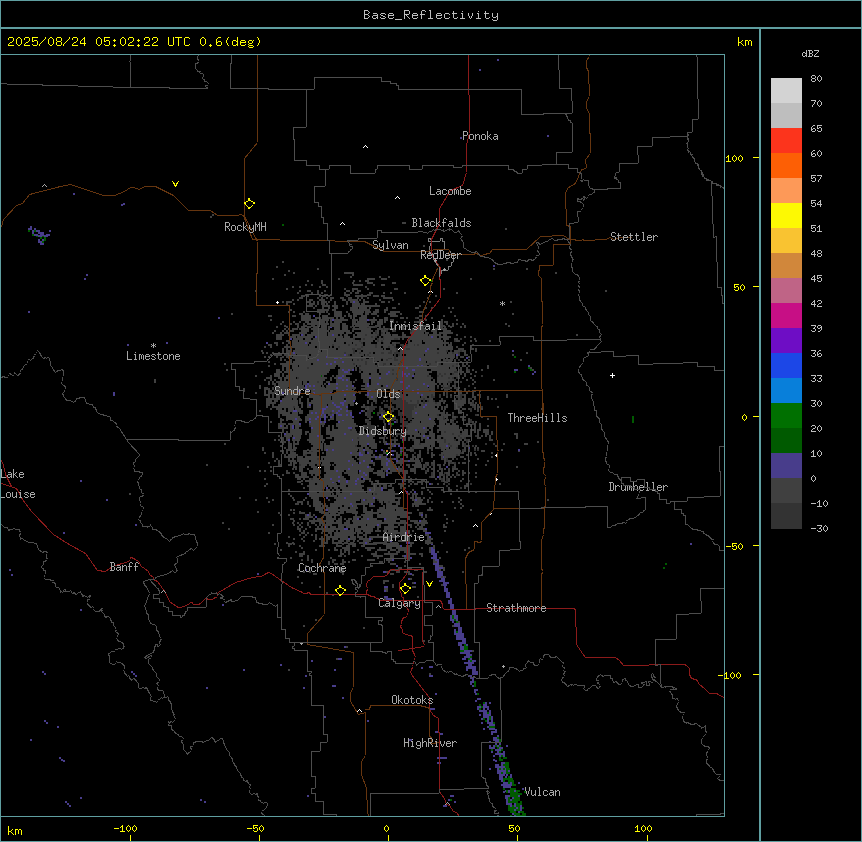Click the Stettler city label
This screenshot has height=842, width=862.
pos(634,237)
